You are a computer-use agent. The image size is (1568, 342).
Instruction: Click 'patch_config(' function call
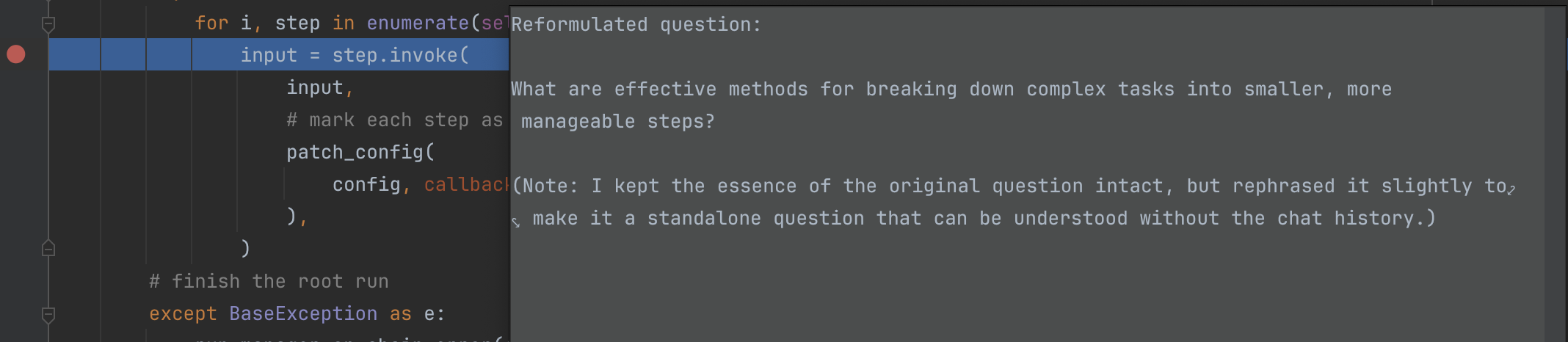pos(360,152)
